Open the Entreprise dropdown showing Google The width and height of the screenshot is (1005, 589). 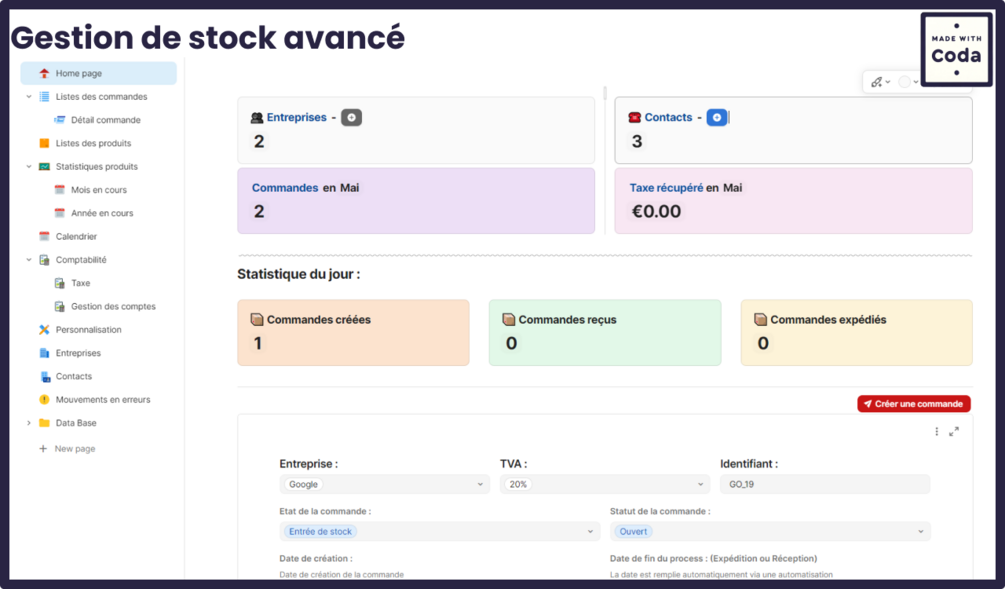coord(384,484)
